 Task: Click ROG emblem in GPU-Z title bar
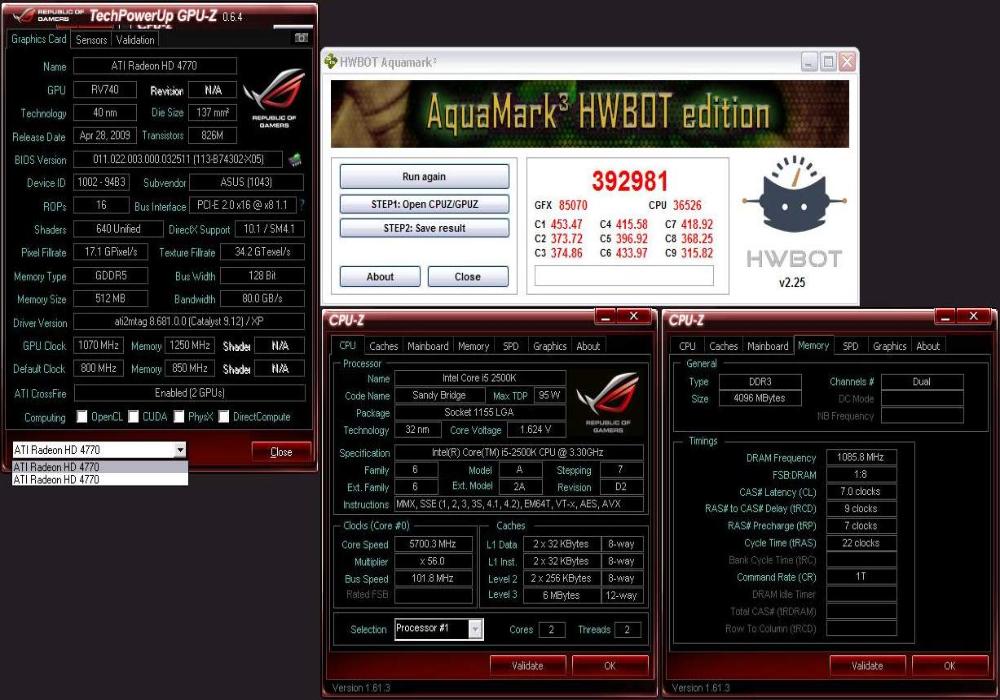point(26,15)
